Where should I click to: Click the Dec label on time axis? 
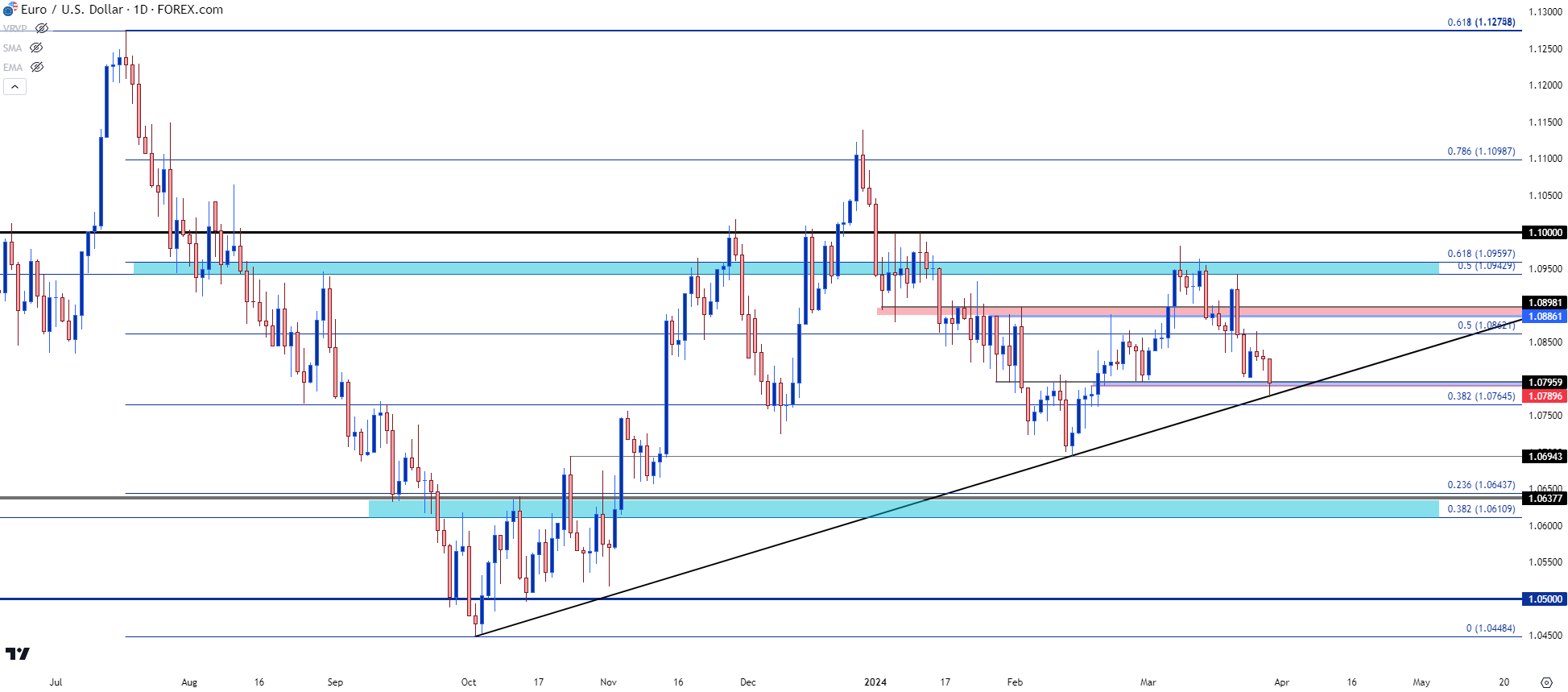point(748,682)
